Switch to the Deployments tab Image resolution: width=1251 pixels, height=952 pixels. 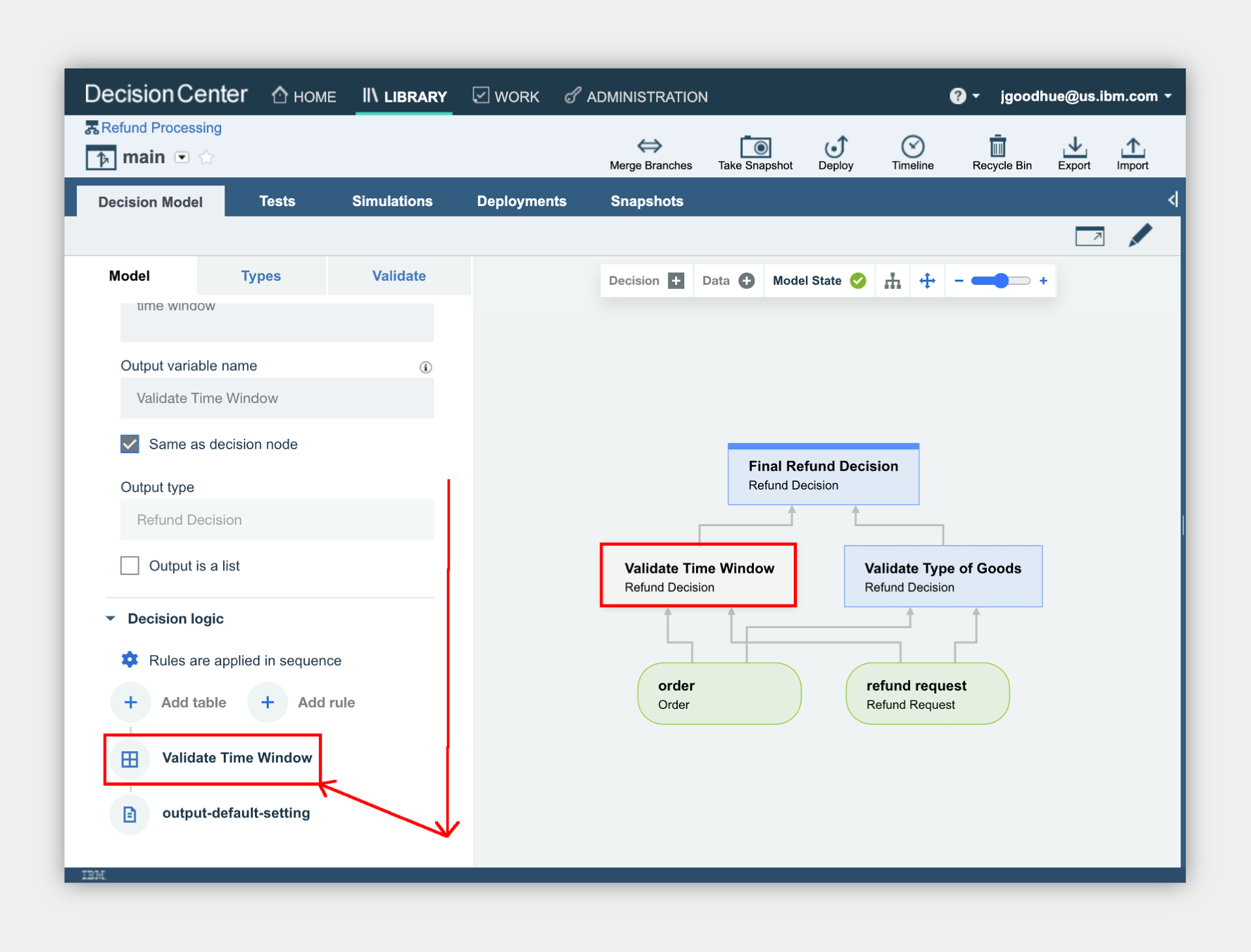[x=521, y=201]
